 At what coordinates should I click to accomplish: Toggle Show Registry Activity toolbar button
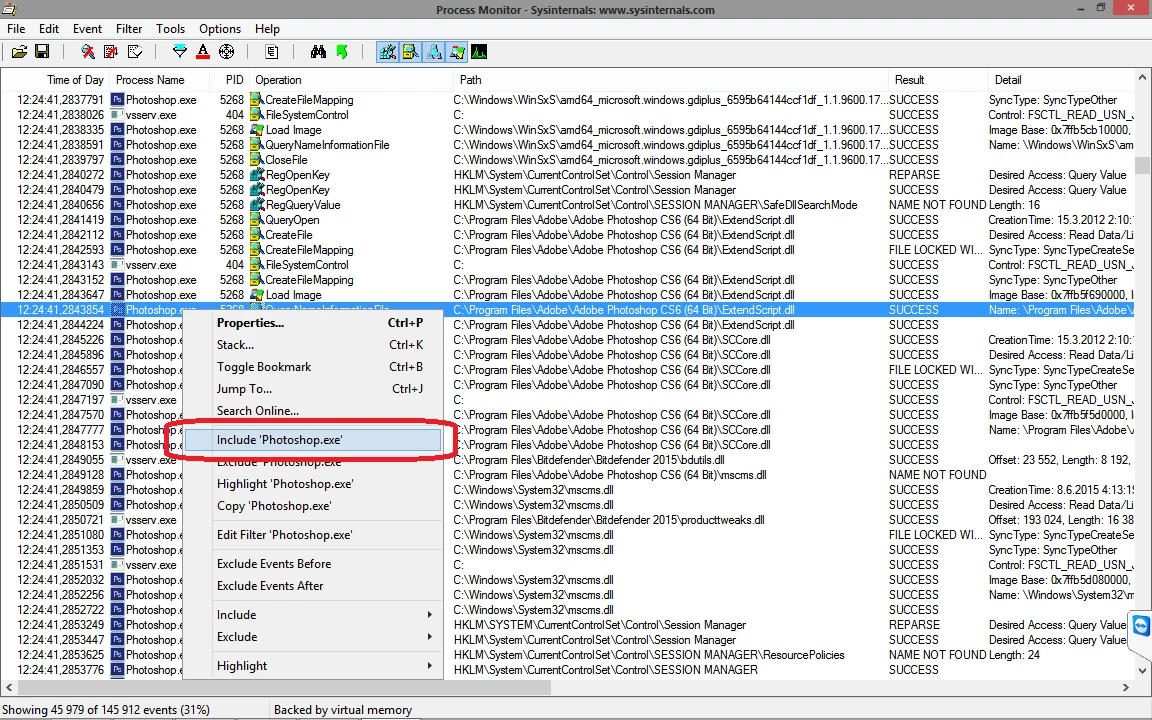(x=387, y=51)
